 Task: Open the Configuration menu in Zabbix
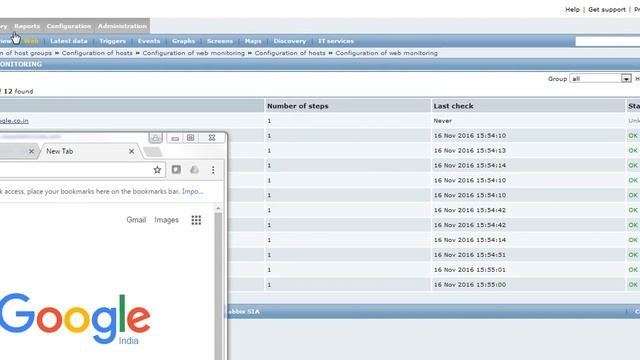pos(69,26)
